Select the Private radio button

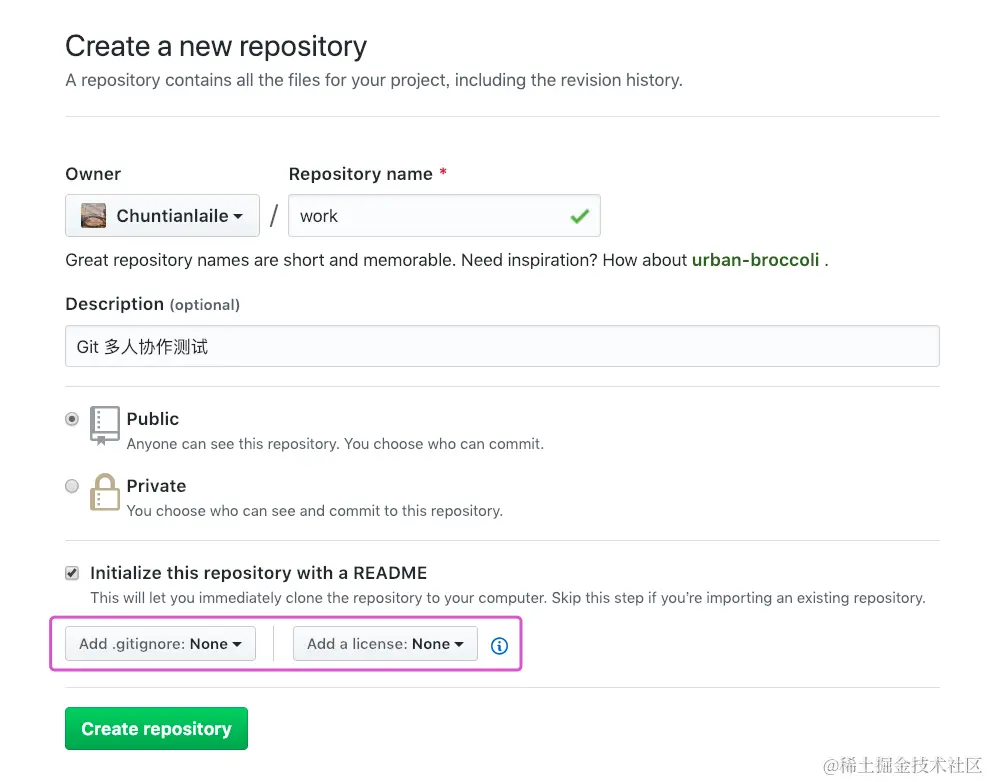[x=72, y=486]
